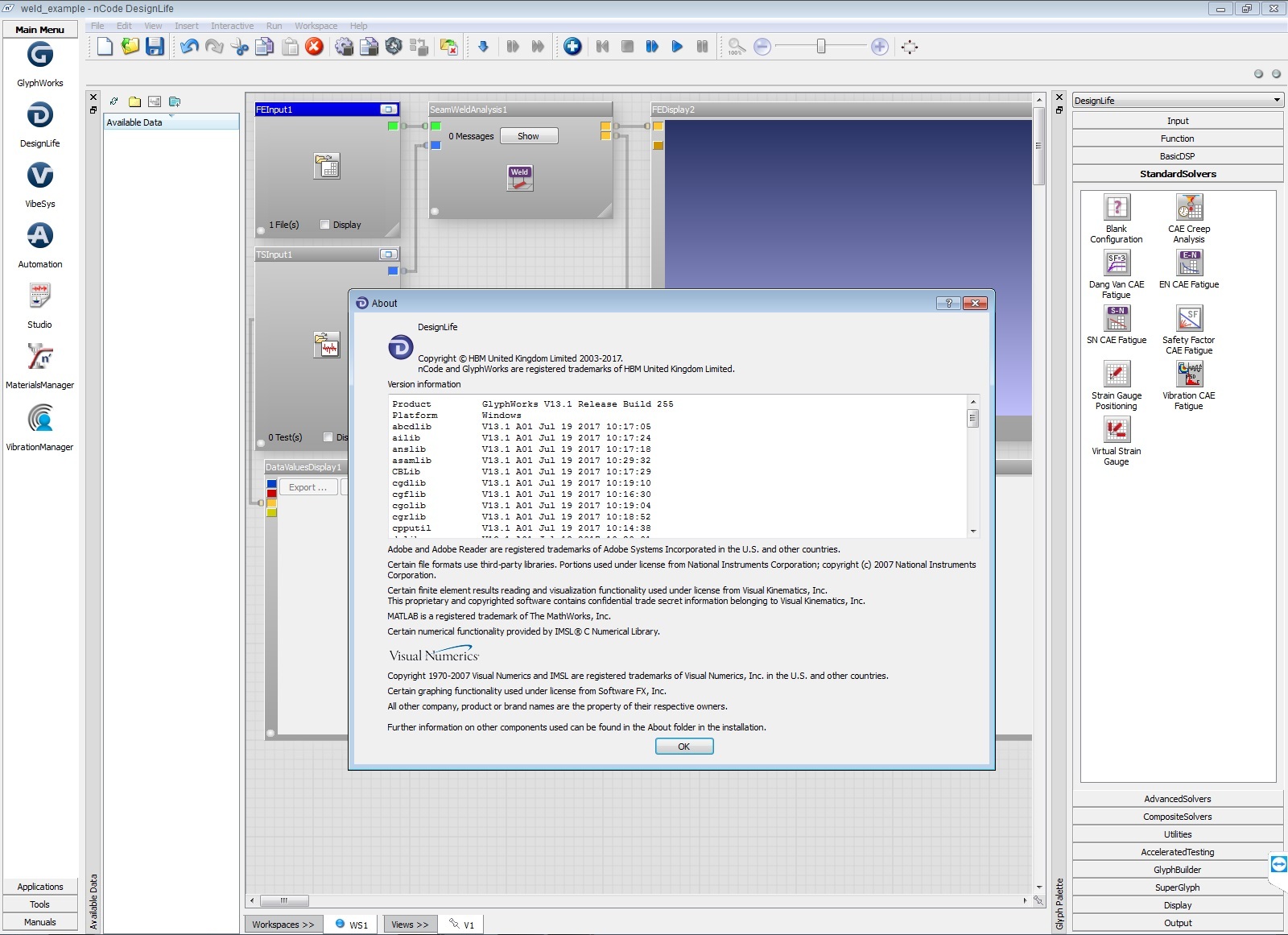Select the CAE Creep Analysis glyph

coord(1189,208)
